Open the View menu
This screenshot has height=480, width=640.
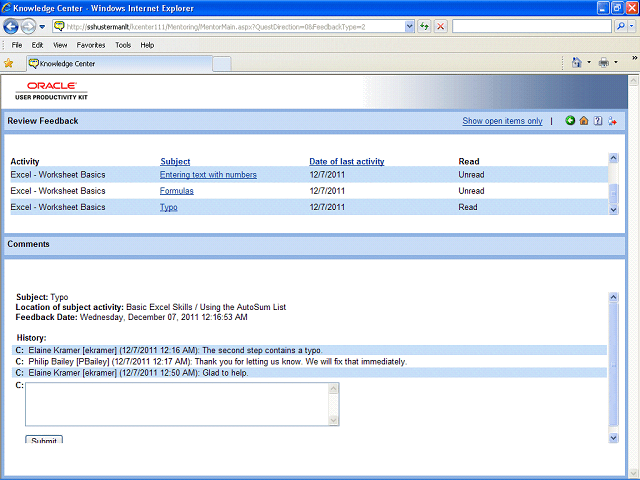click(60, 45)
